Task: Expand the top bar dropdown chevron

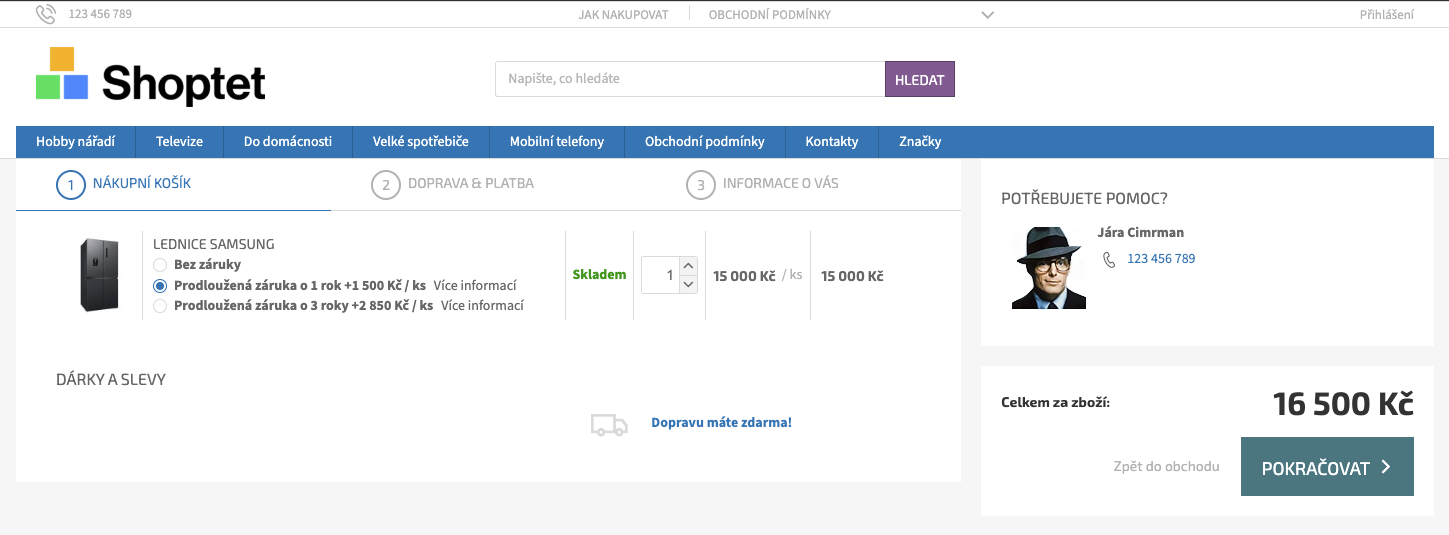Action: [987, 15]
